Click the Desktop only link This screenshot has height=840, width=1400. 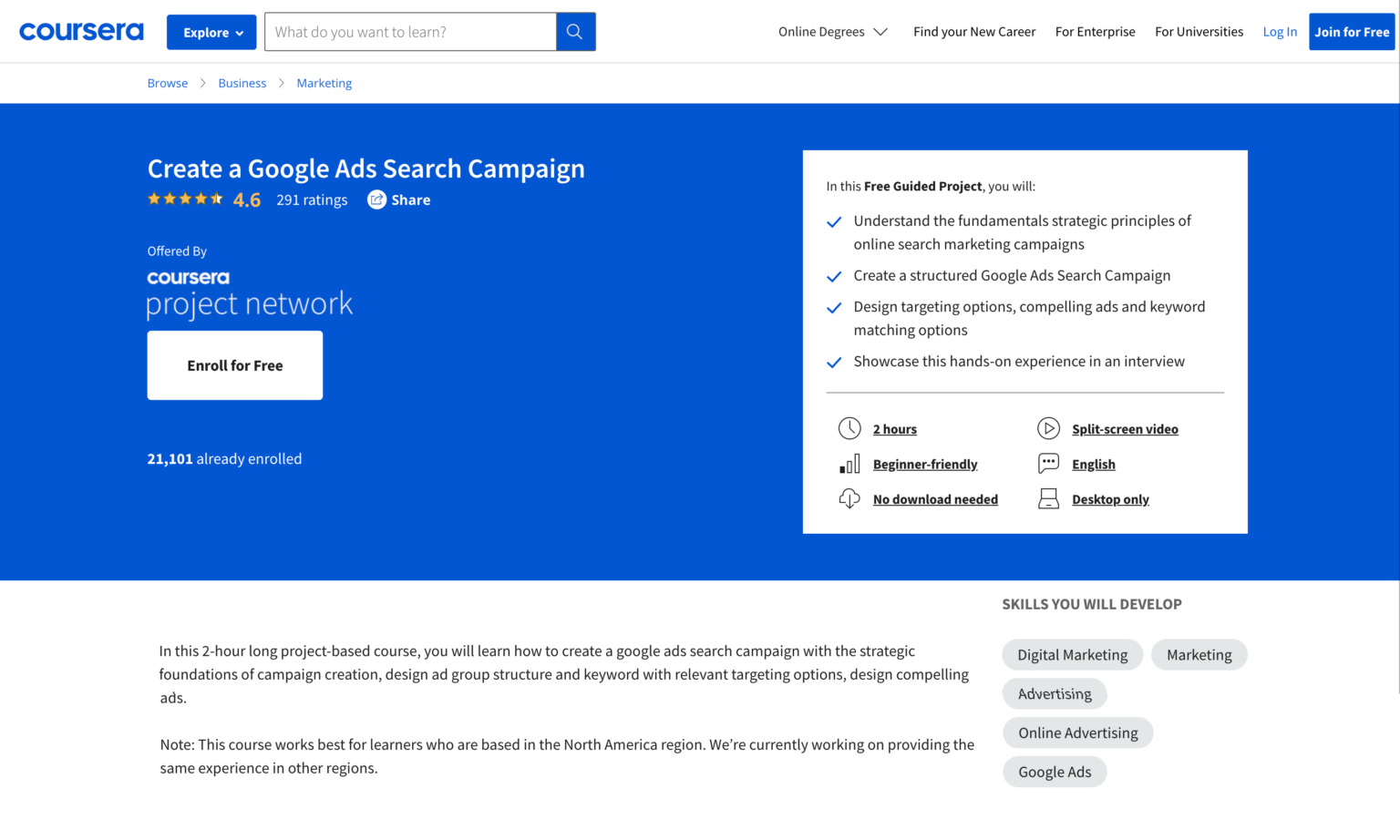click(x=1110, y=499)
